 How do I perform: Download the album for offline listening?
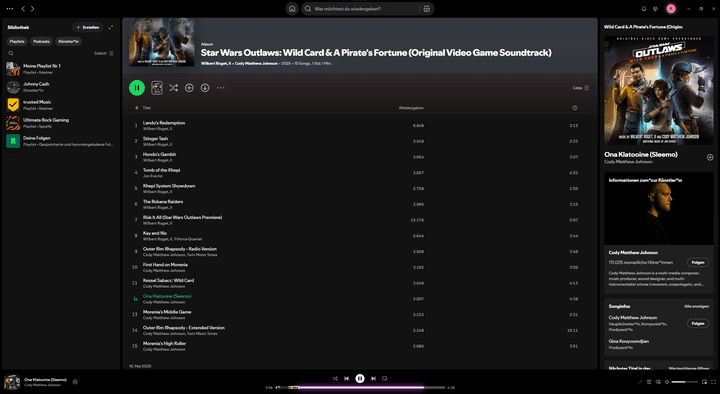205,88
